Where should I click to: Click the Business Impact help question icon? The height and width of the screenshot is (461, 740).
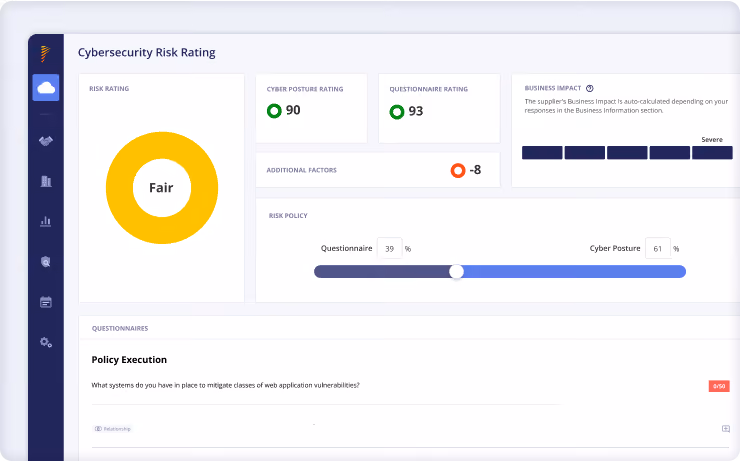589,88
